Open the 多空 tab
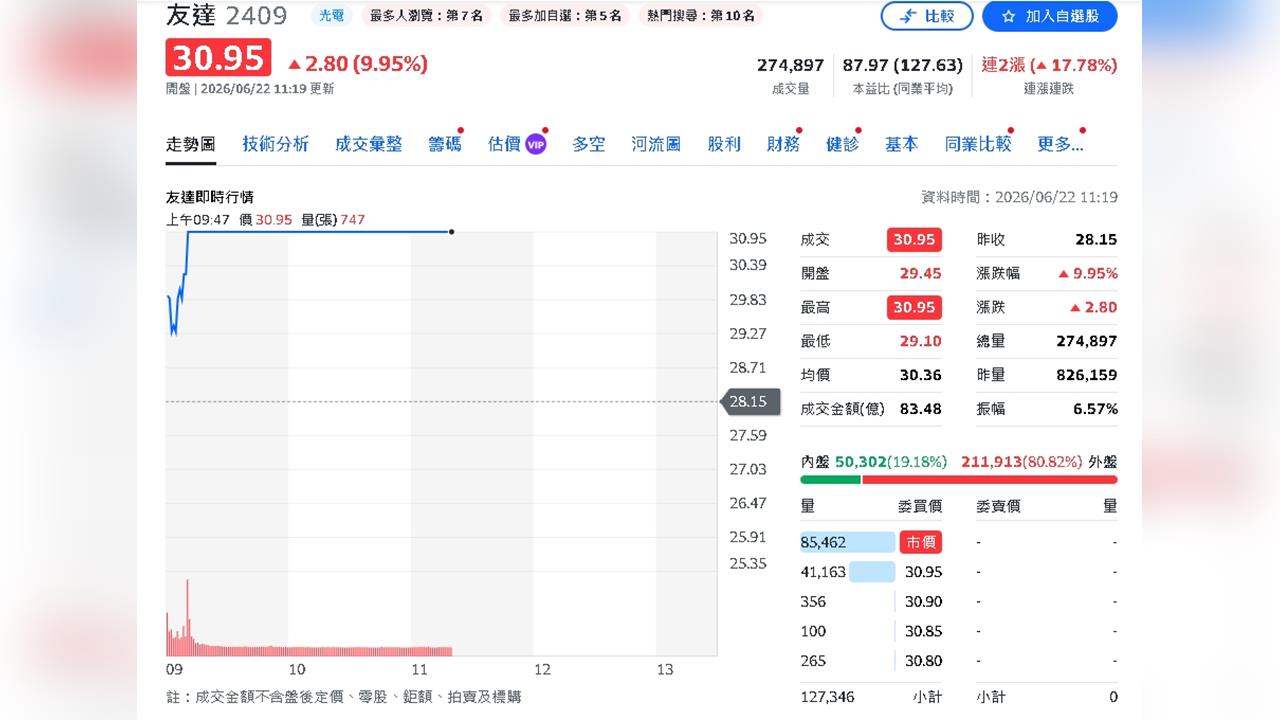 tap(589, 144)
